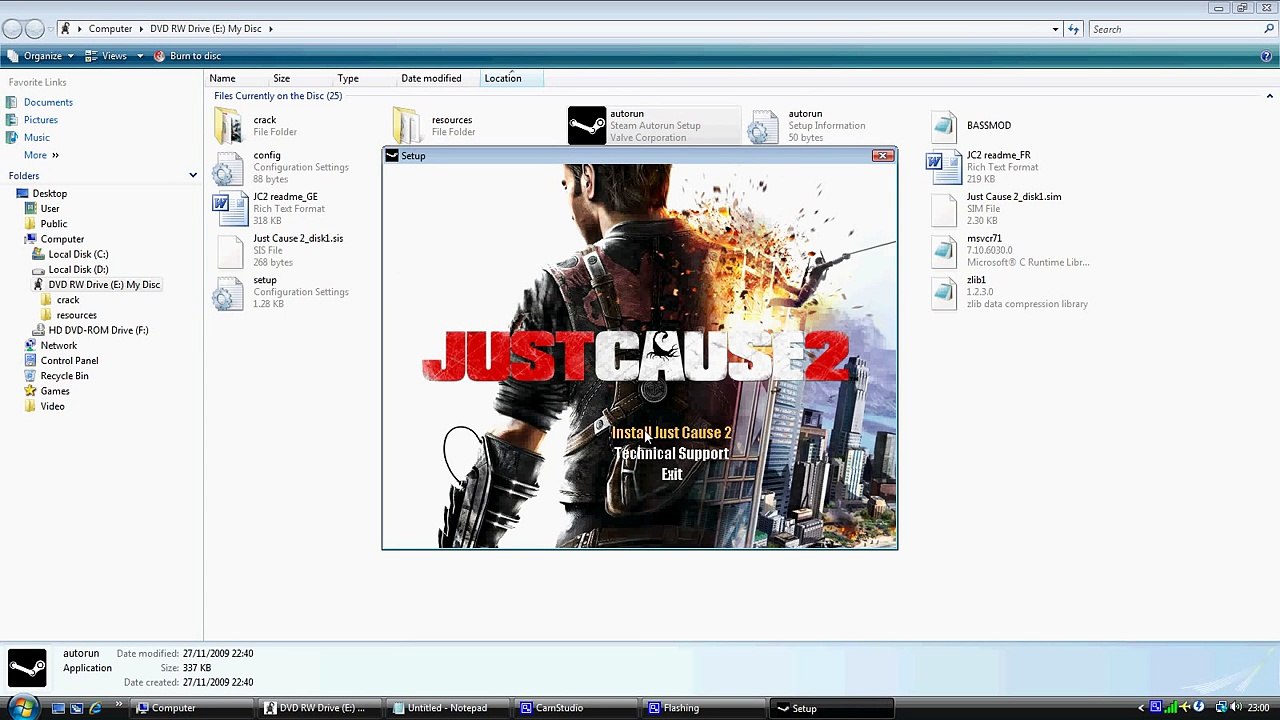Select autorun Setup Information file icon
The width and height of the screenshot is (1280, 720).
tap(763, 126)
